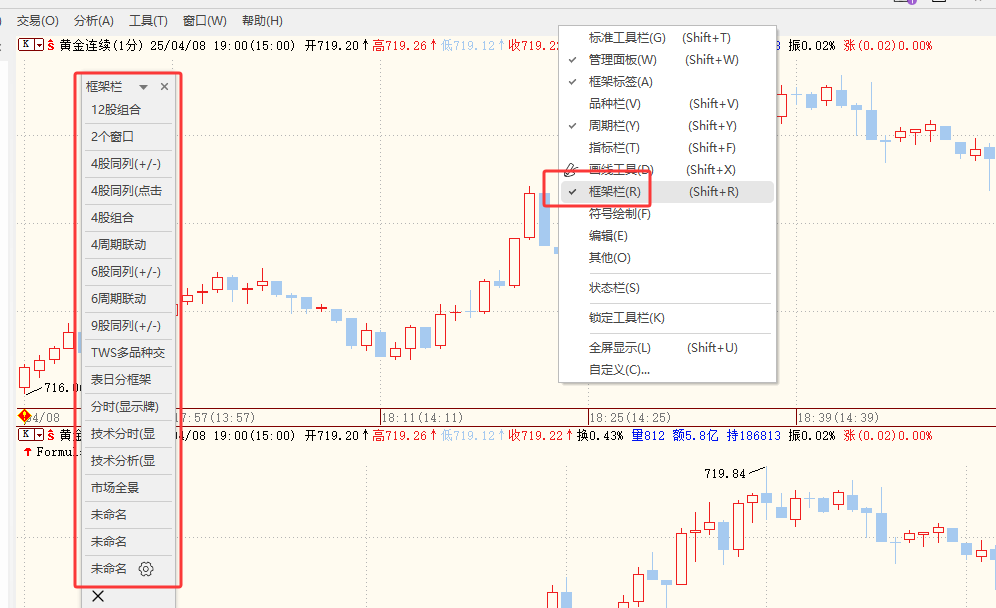Enable 品种栏(V) toolbar option
This screenshot has height=608, width=996.
[667, 104]
